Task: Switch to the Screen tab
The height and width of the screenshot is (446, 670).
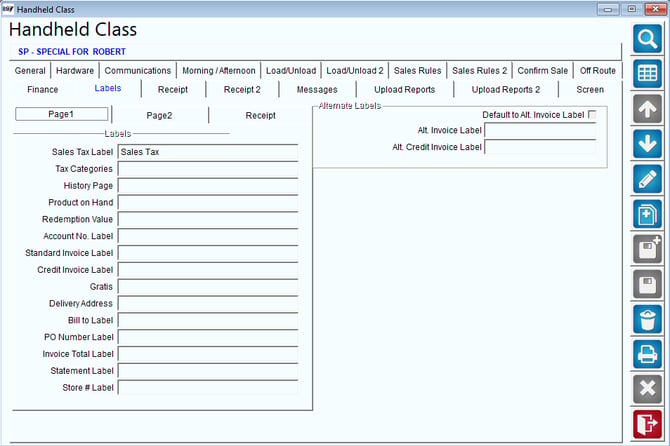Action: coord(590,89)
